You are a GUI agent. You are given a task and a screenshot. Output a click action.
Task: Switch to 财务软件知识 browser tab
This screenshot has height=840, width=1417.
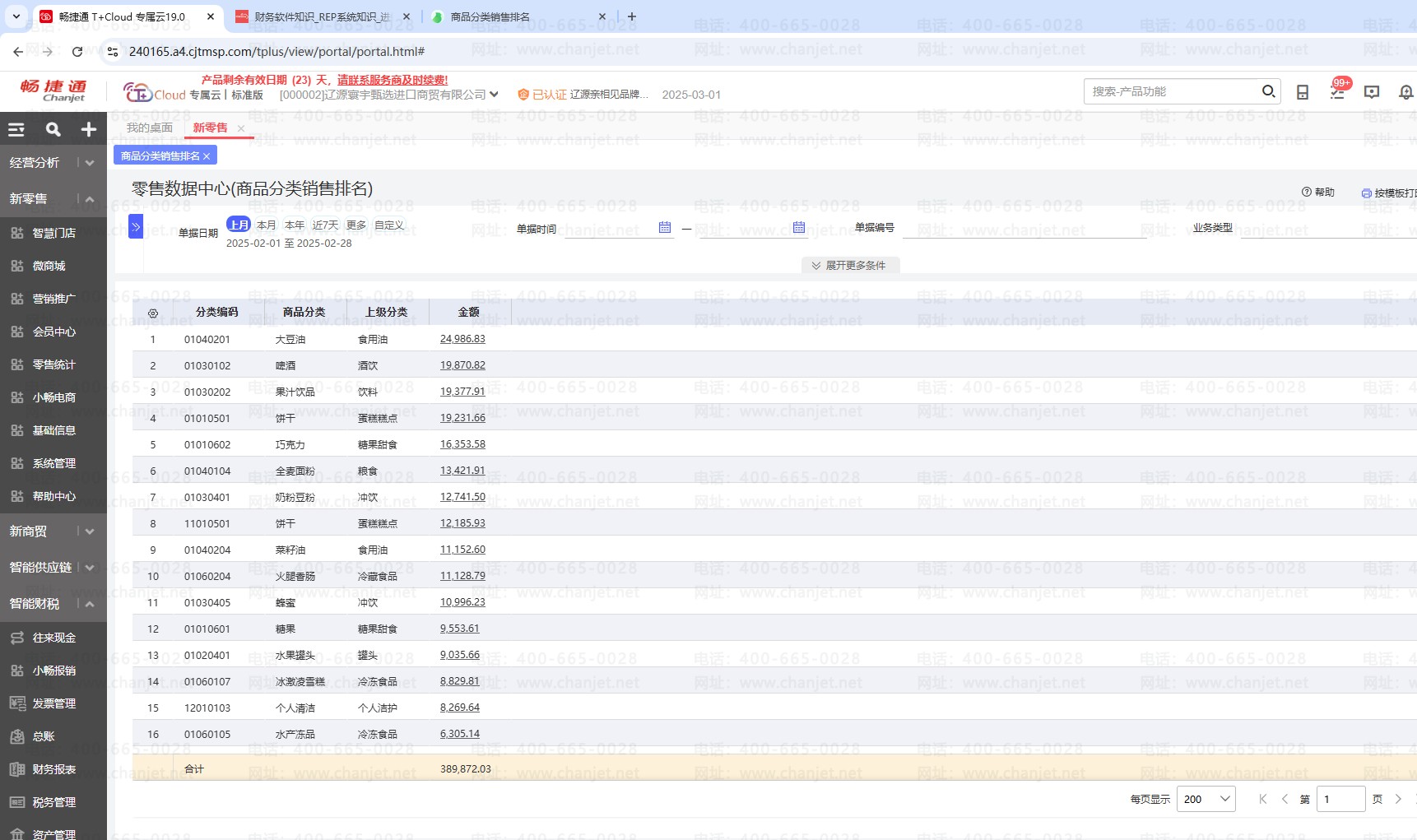(x=322, y=16)
